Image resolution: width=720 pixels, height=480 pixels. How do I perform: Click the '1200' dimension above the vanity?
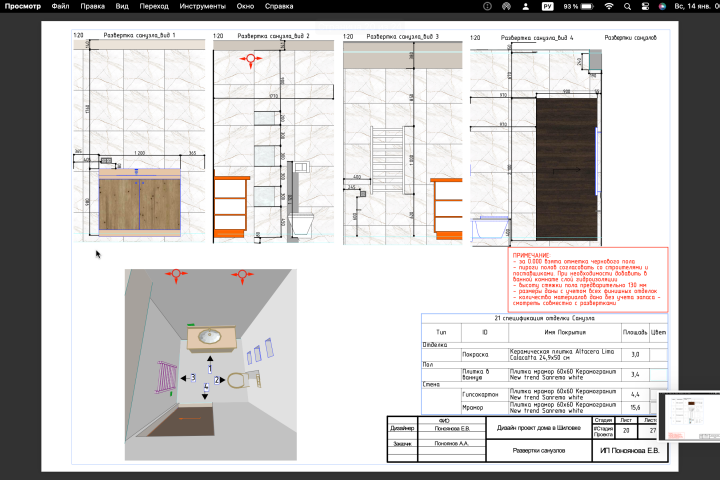pos(140,153)
